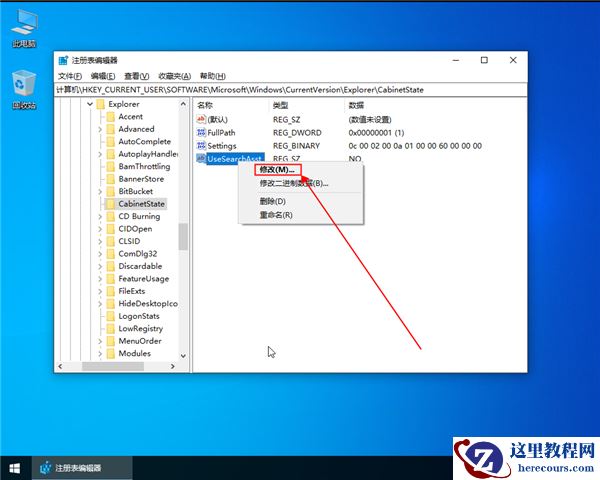Expand the Advanced key

coord(100,129)
